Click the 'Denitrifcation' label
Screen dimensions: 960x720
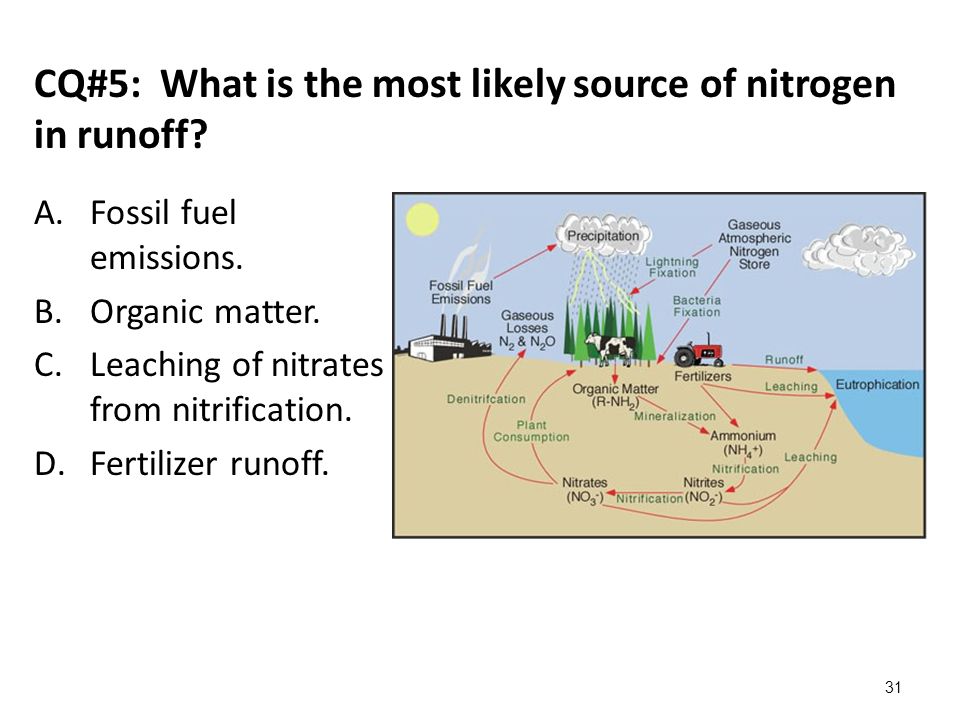[486, 399]
